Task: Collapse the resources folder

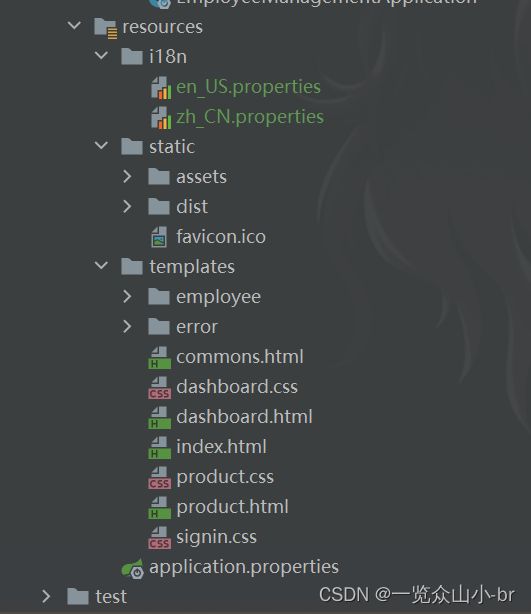Action: [74, 26]
